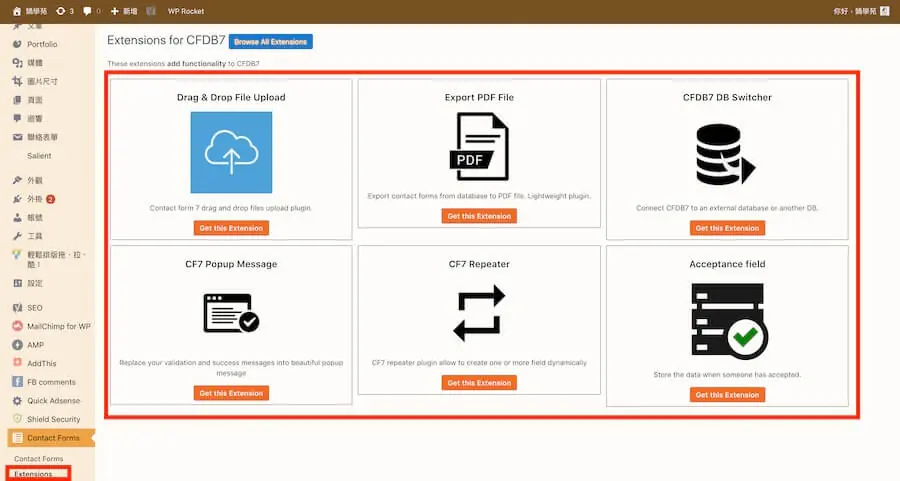Click the 'These extensions add functionality' text
Image resolution: width=900 pixels, height=481 pixels.
183,64
